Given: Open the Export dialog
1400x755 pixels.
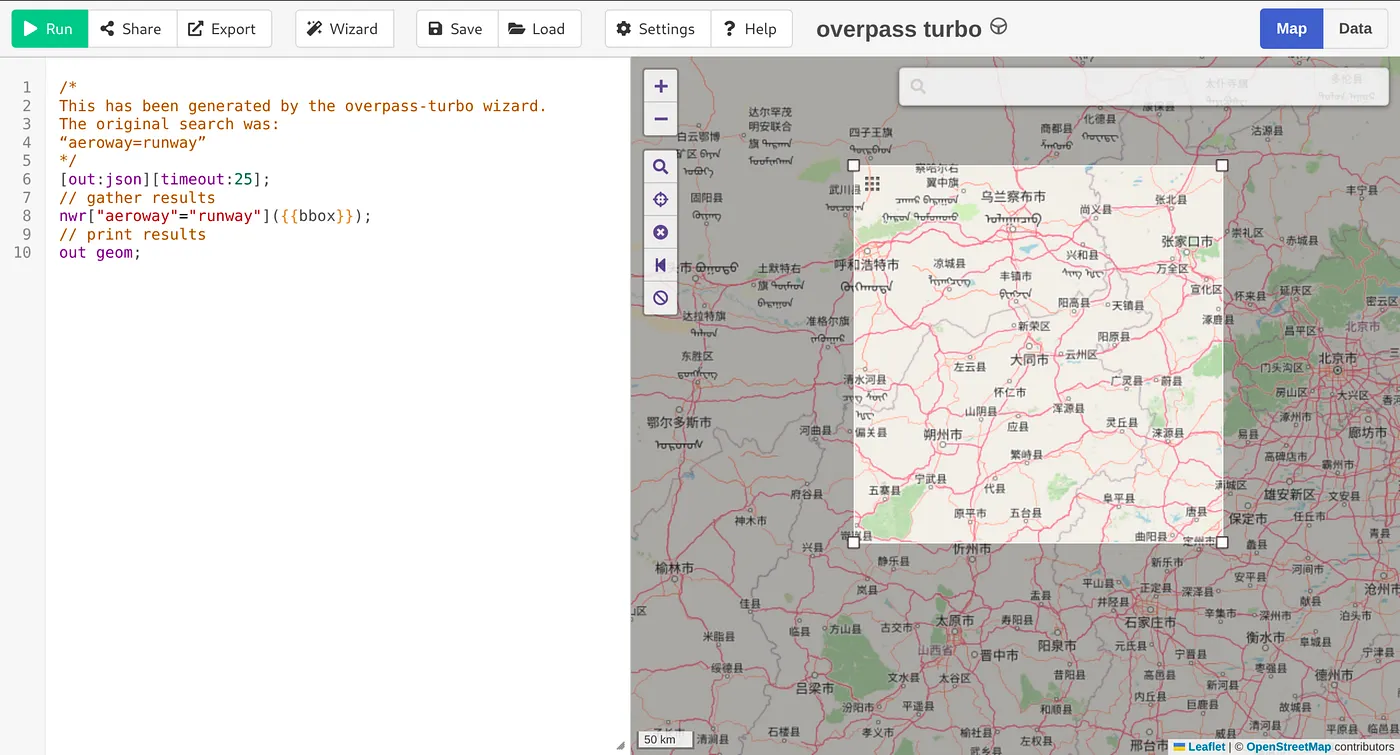Looking at the screenshot, I should 223,29.
